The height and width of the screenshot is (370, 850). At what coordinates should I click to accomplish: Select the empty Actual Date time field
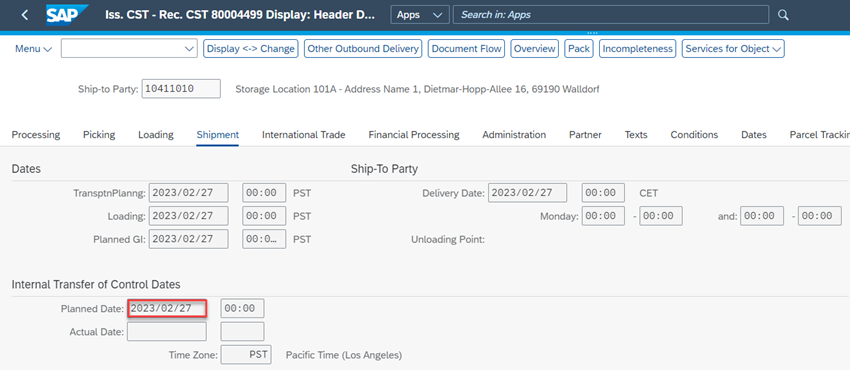point(242,331)
